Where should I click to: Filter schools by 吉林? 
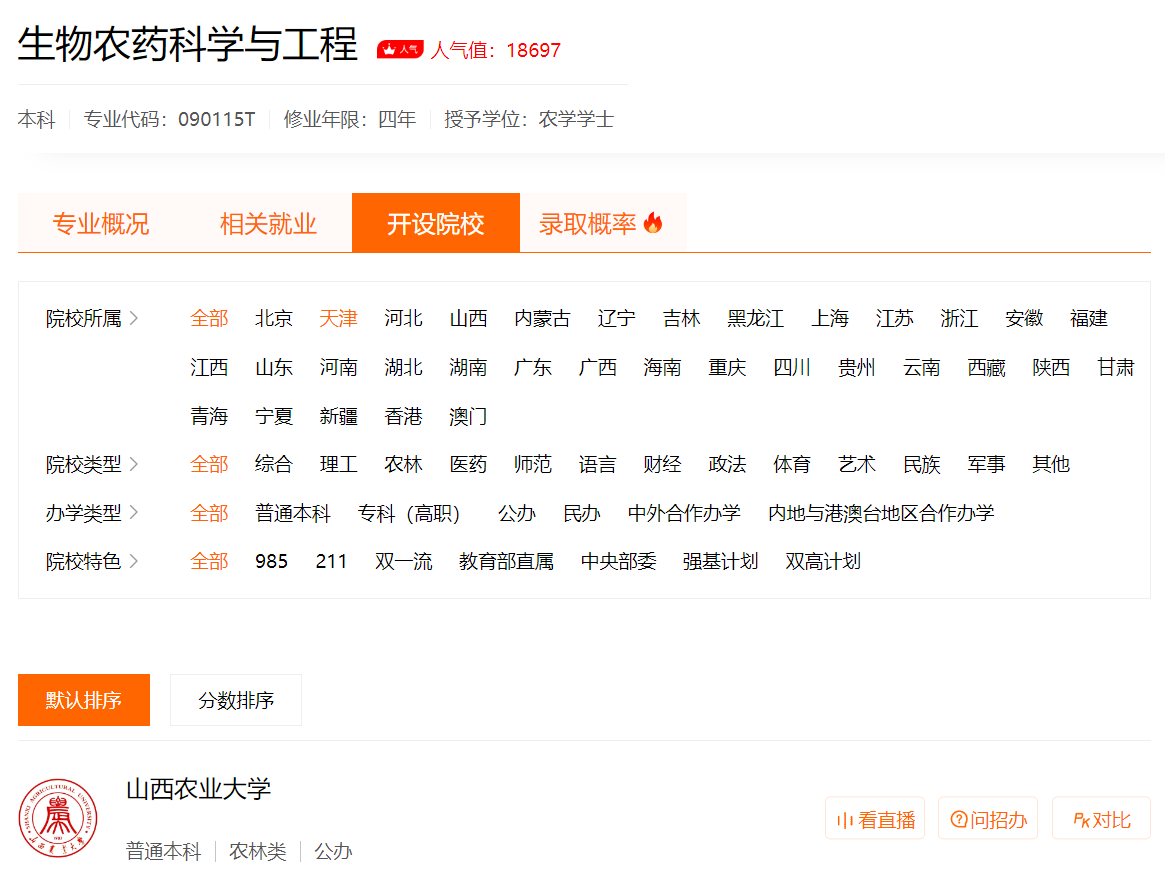tap(681, 318)
